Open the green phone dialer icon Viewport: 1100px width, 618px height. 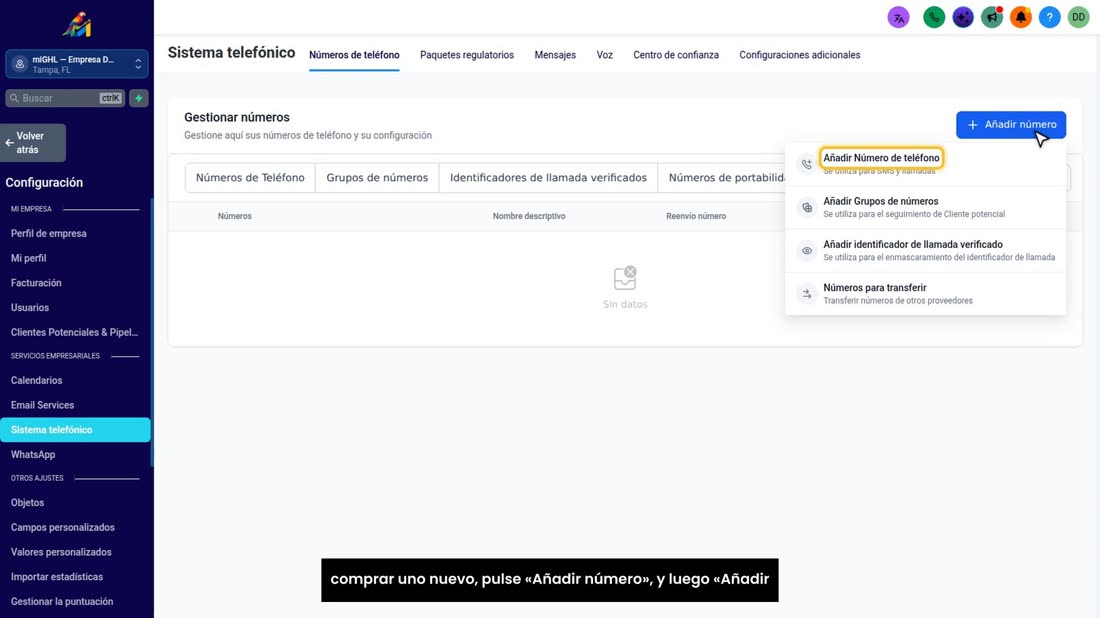(x=934, y=18)
